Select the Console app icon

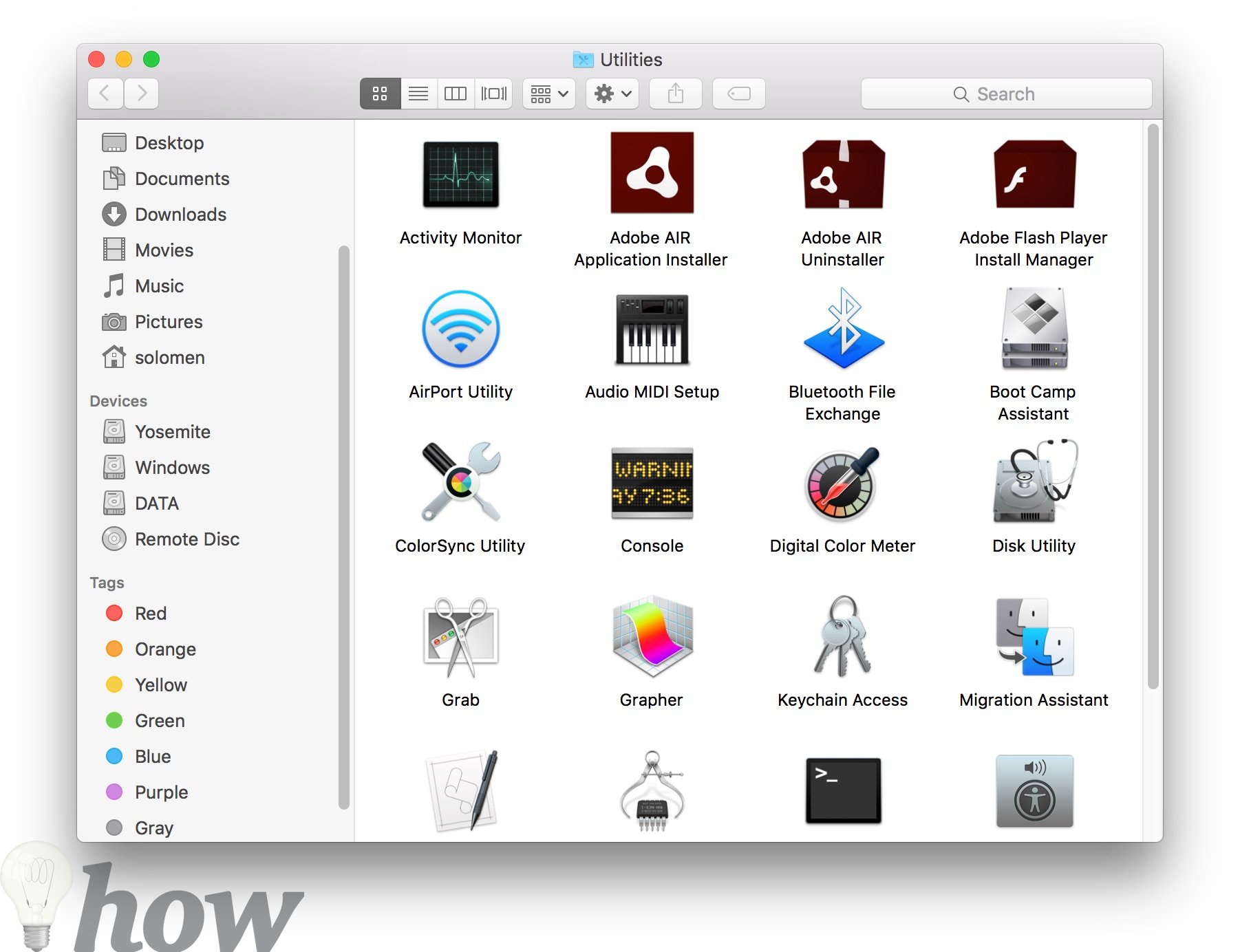652,483
